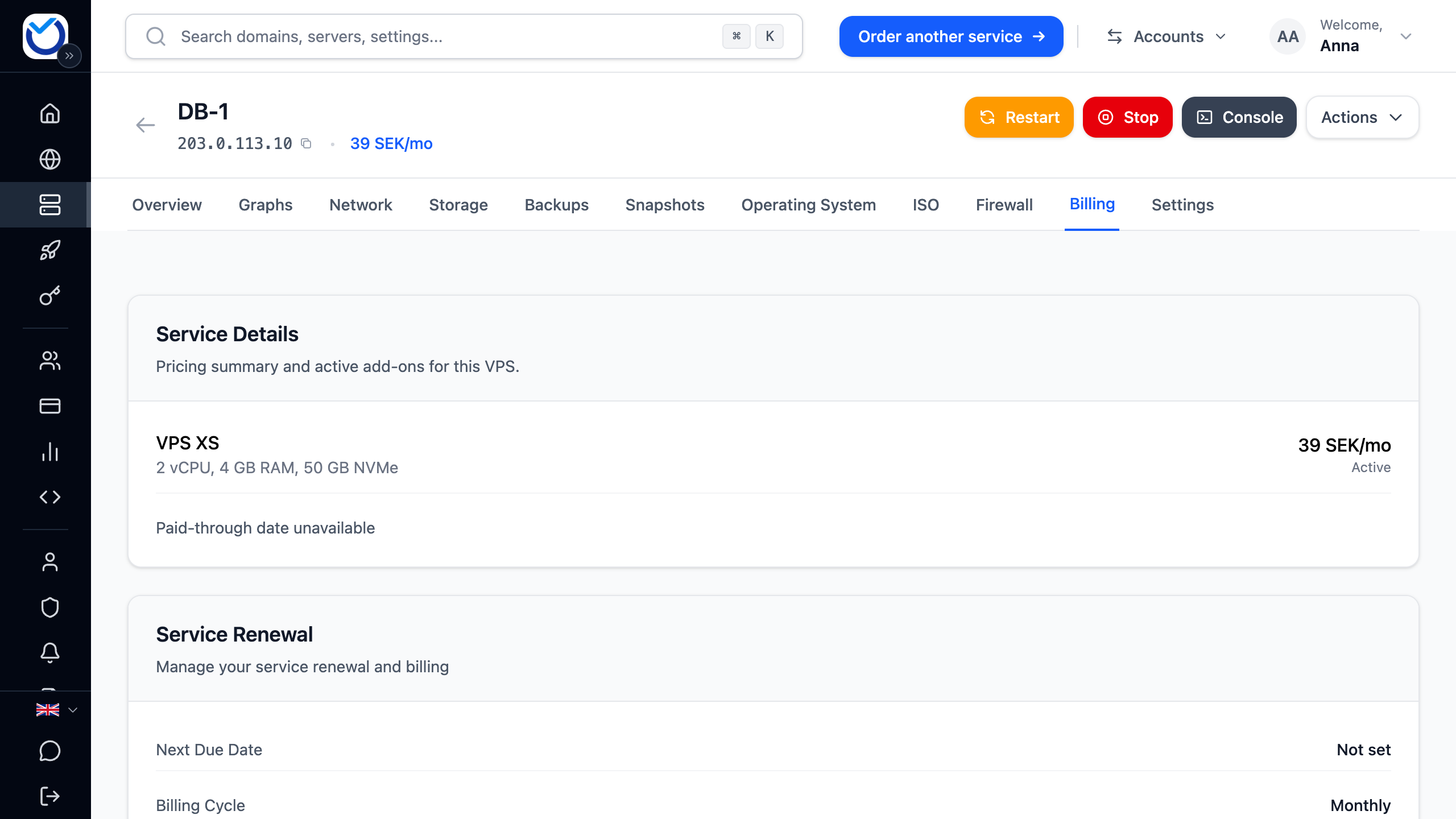Click the back arrow next to DB-1

[x=146, y=125]
